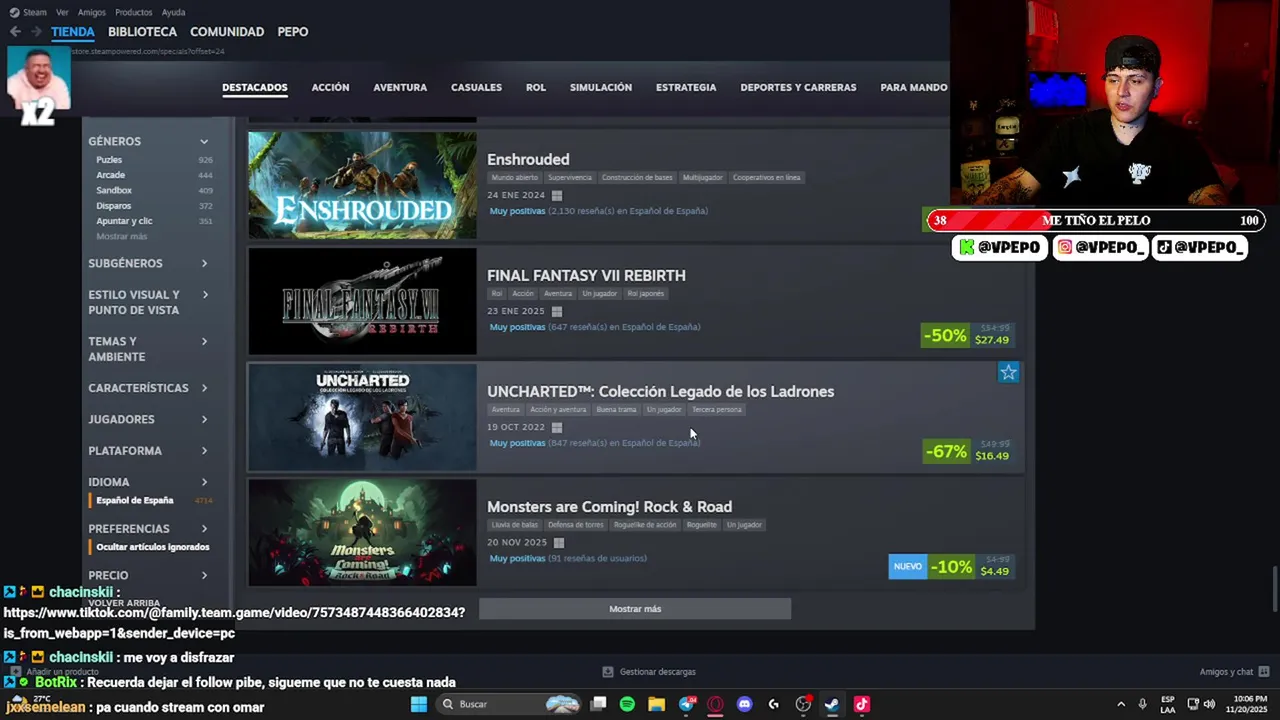The image size is (1280, 720).
Task: Expand the SUBGÉNEROS filter section
Action: 150,263
